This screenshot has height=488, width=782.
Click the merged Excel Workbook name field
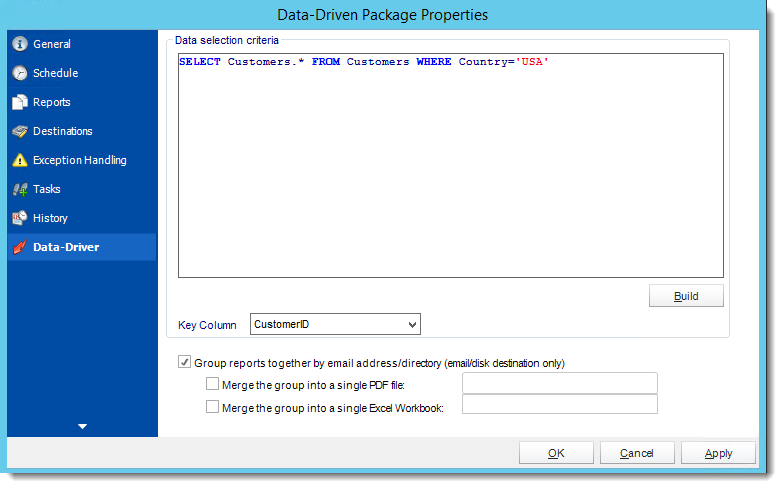pyautogui.click(x=560, y=404)
